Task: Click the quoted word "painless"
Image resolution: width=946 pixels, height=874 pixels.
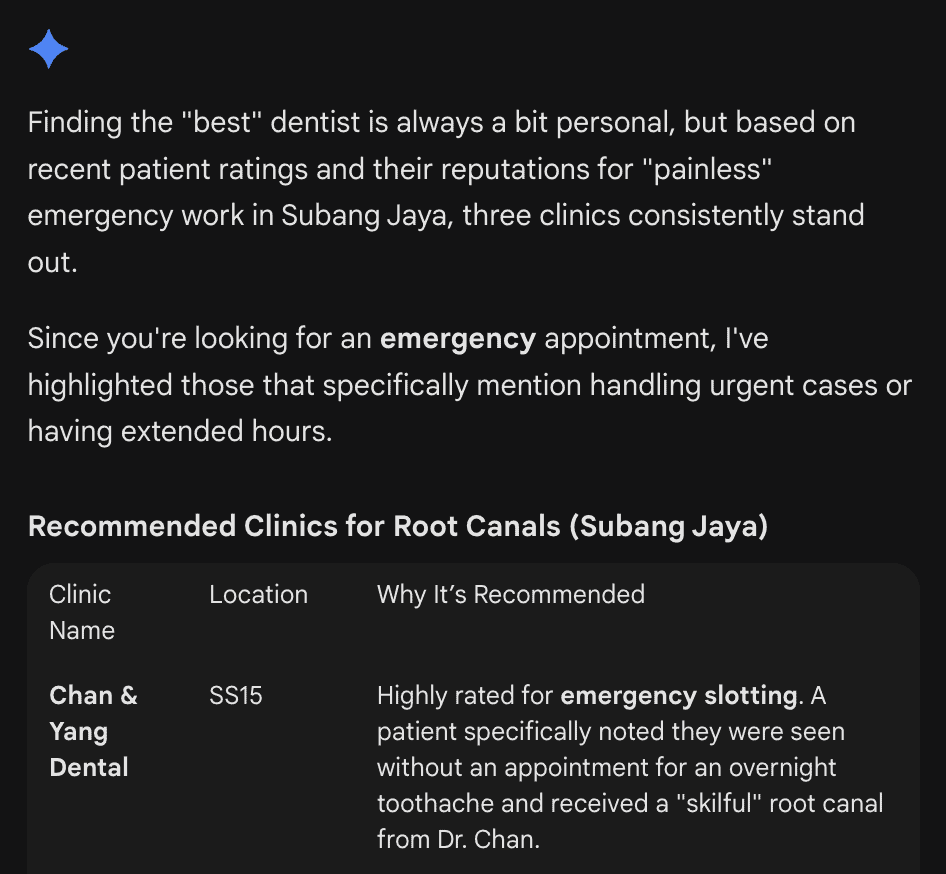Action: point(712,169)
